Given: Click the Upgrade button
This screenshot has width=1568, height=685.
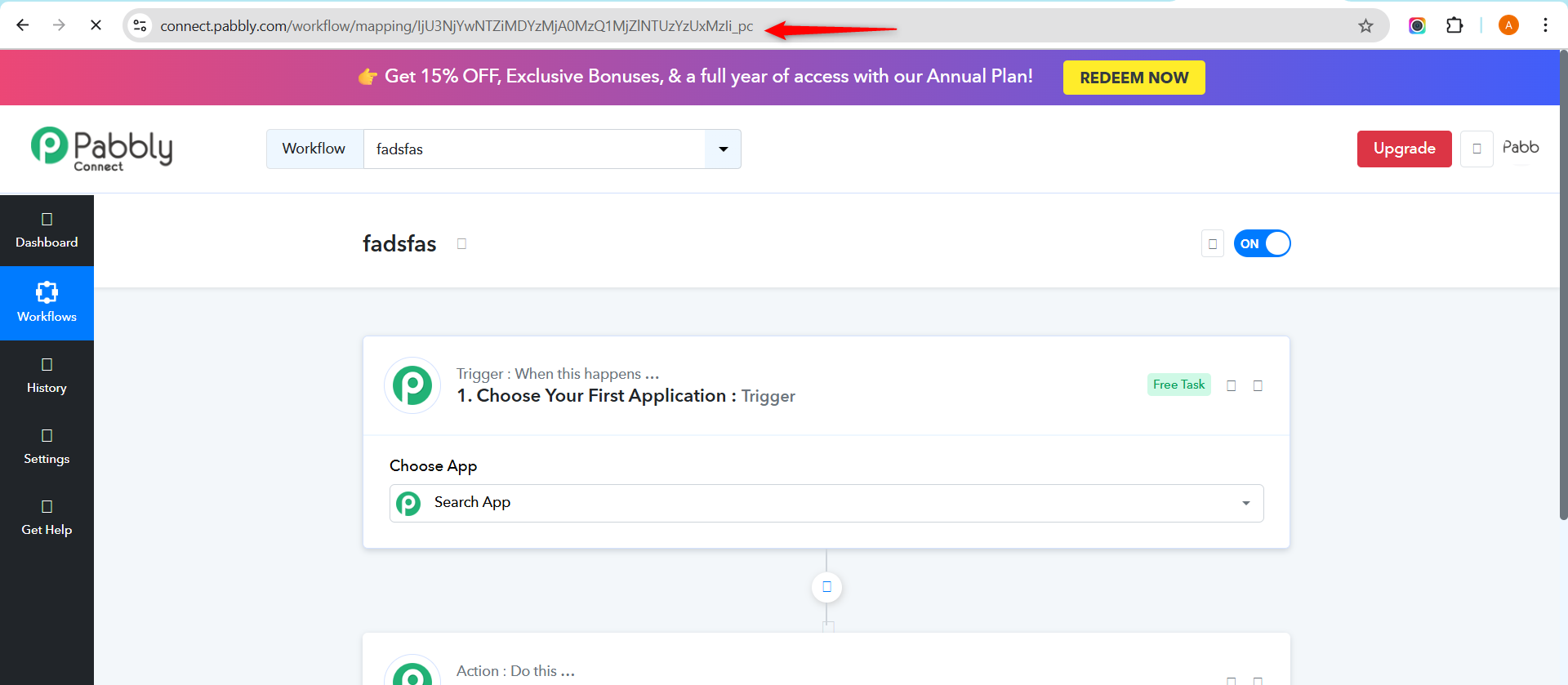Looking at the screenshot, I should pos(1404,149).
